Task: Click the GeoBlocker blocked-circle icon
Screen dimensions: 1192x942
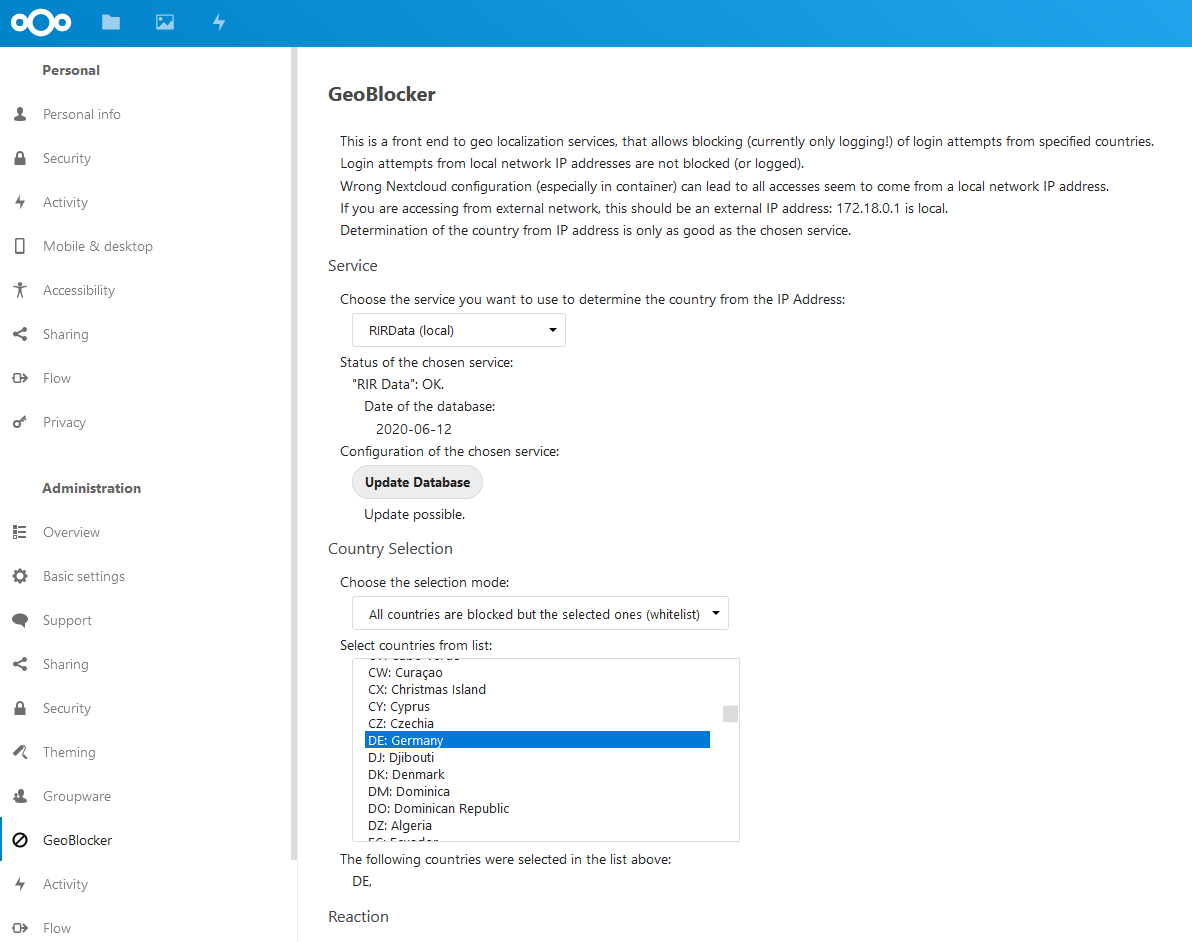Action: click(x=21, y=840)
